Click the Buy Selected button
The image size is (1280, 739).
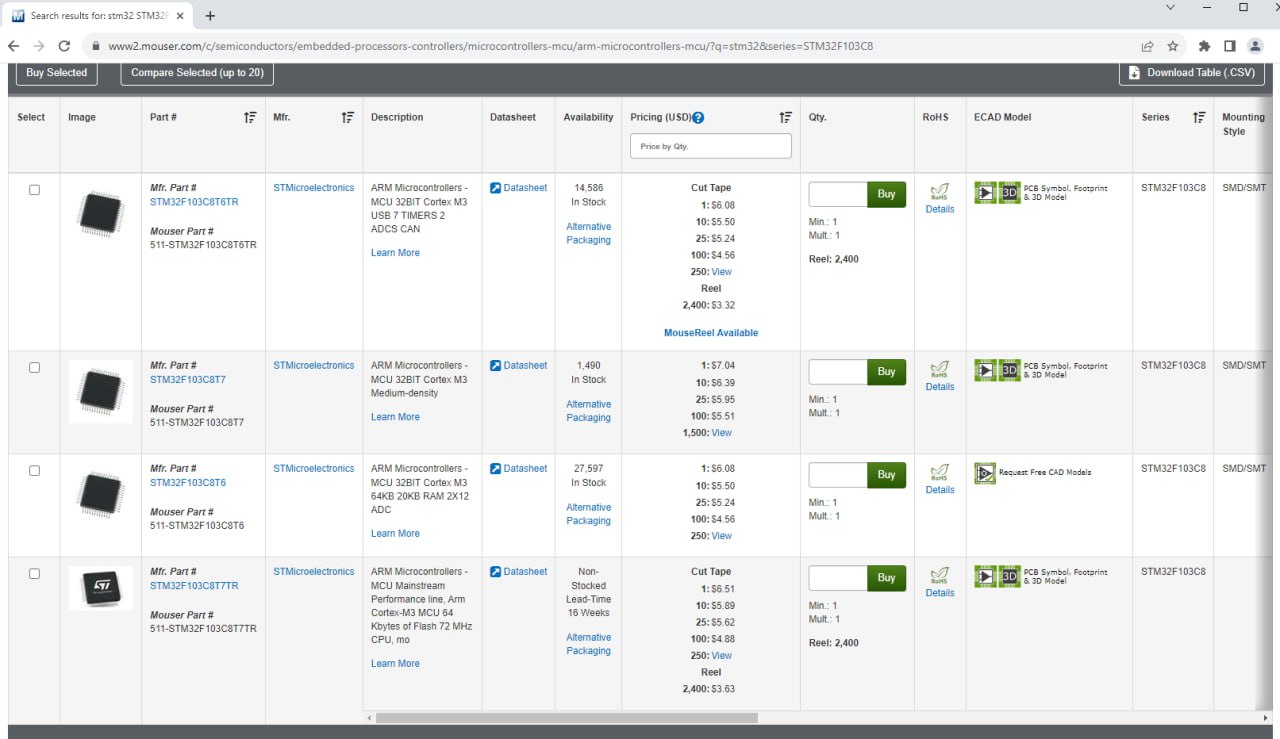click(56, 73)
